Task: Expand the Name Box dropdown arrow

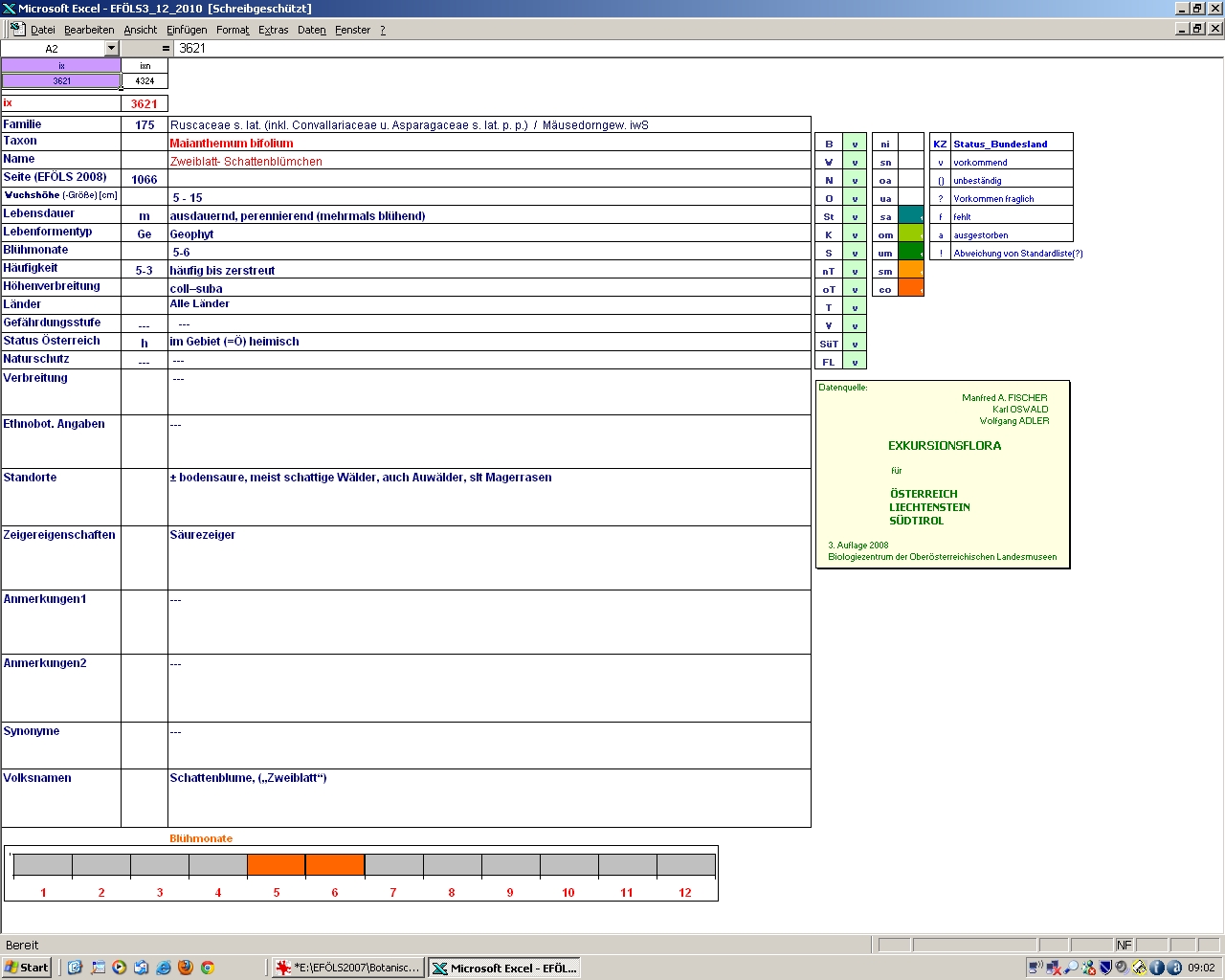Action: pos(111,48)
